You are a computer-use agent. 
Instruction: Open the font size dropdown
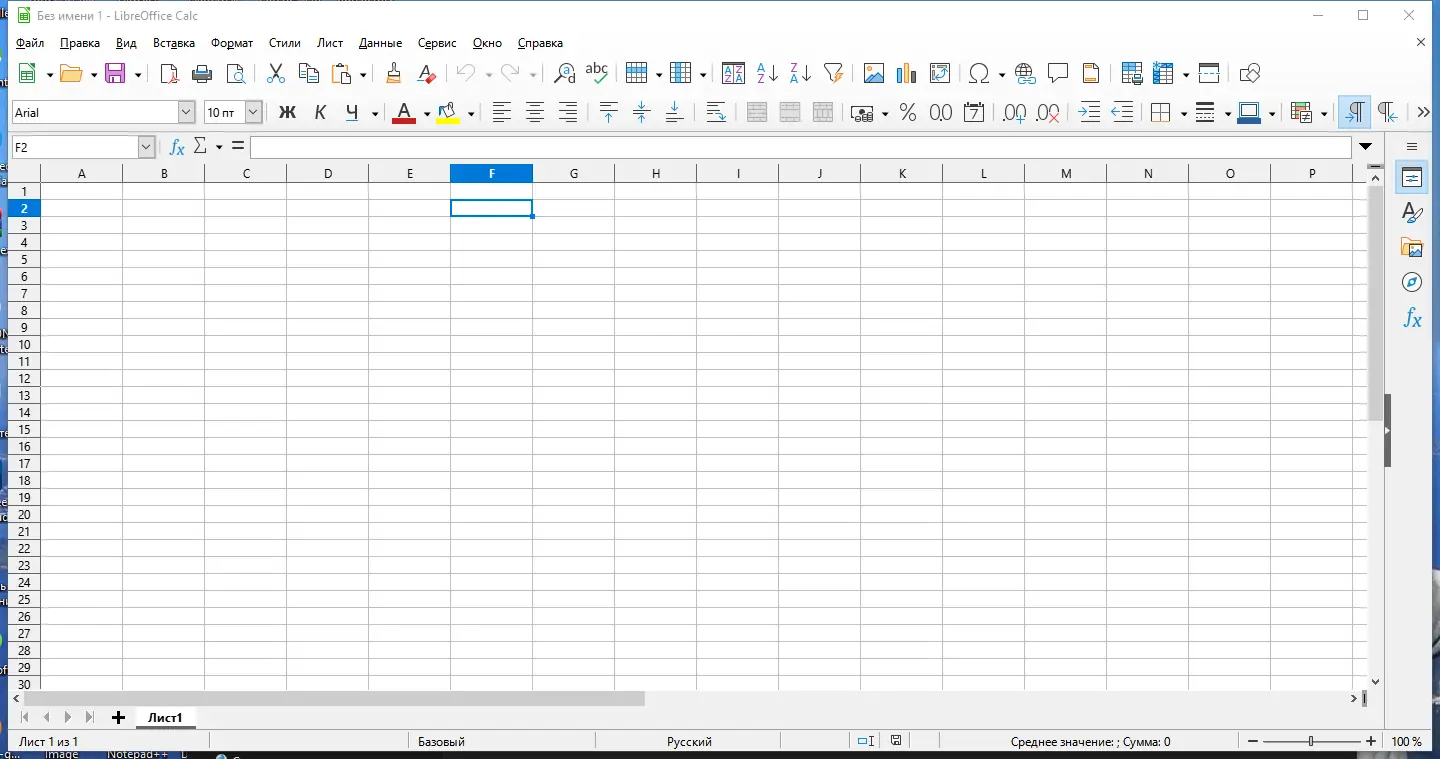(x=253, y=113)
